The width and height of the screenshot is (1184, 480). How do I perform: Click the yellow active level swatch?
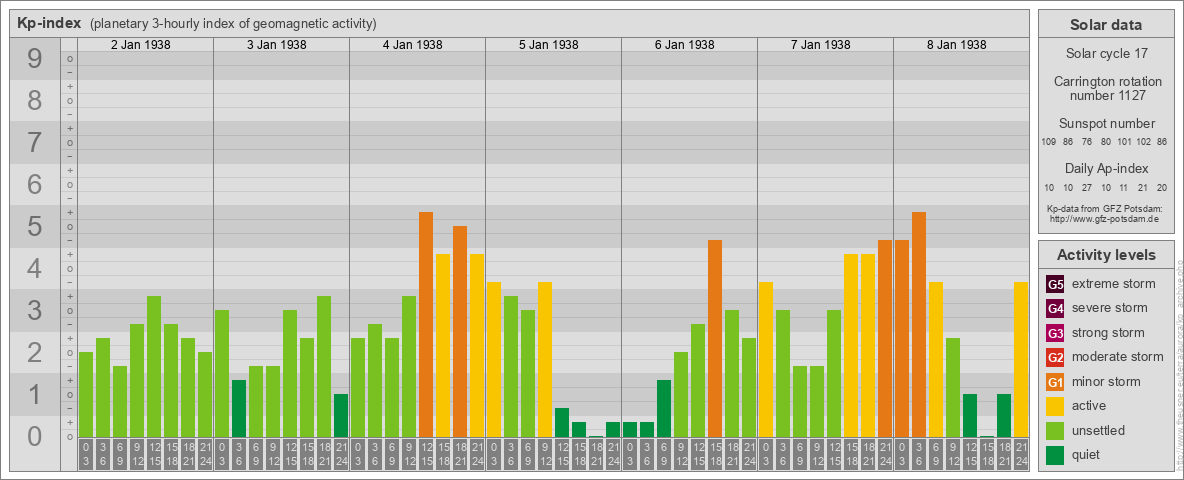pos(1055,406)
